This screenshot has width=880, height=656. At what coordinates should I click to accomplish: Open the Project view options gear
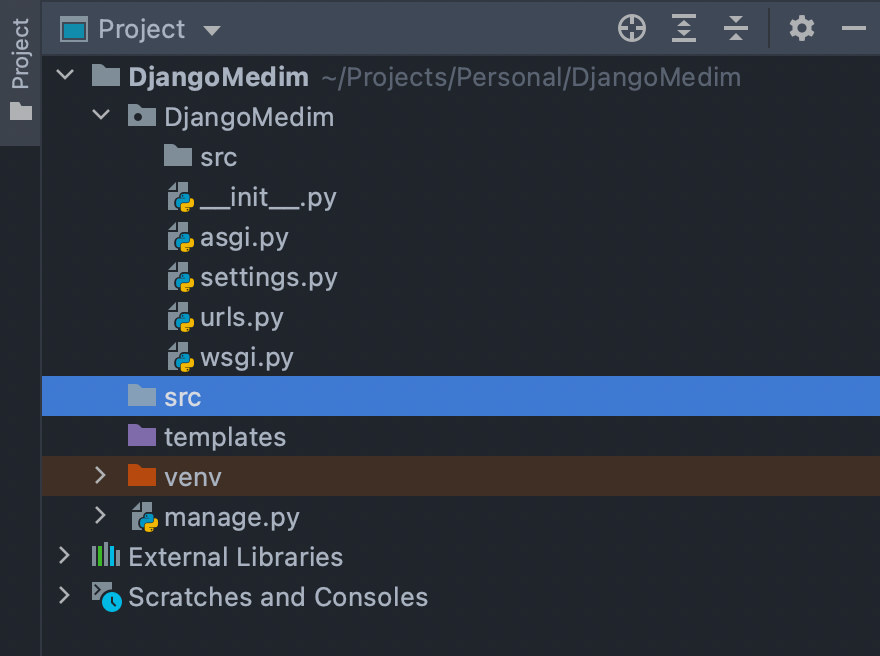pos(801,28)
